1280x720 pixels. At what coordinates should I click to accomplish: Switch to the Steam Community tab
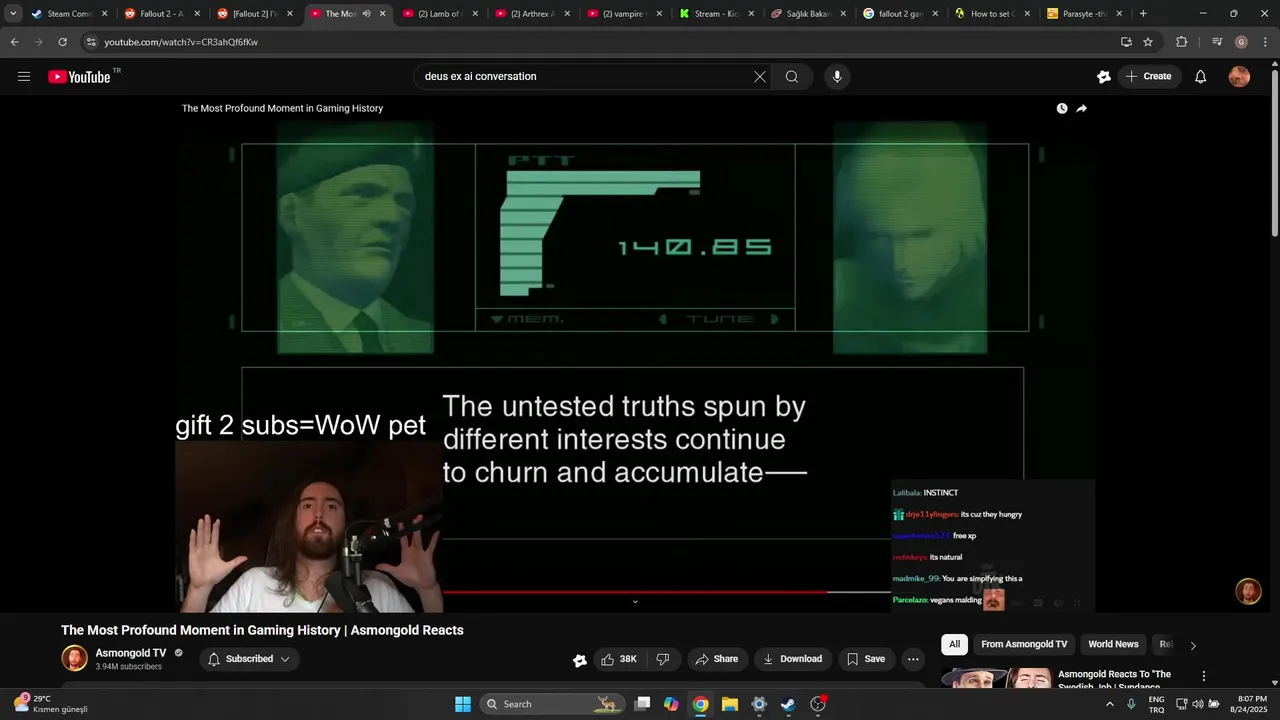(x=67, y=14)
